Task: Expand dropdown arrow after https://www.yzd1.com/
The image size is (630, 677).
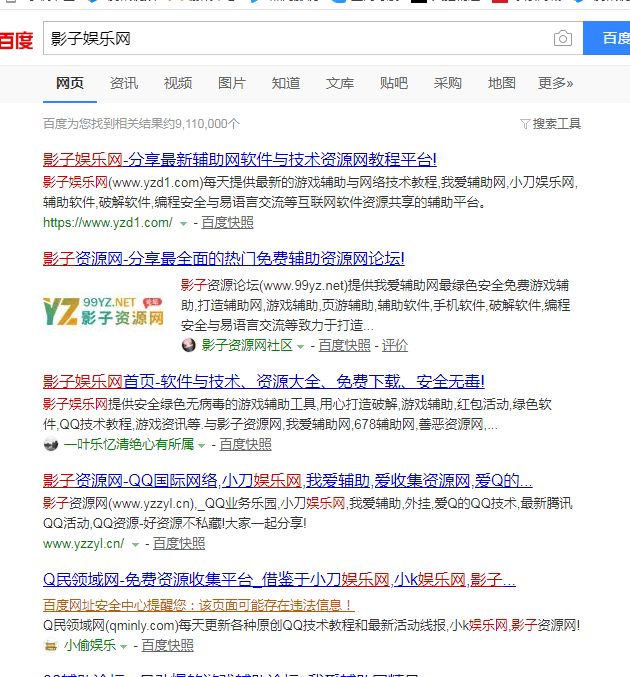Action: [184, 223]
